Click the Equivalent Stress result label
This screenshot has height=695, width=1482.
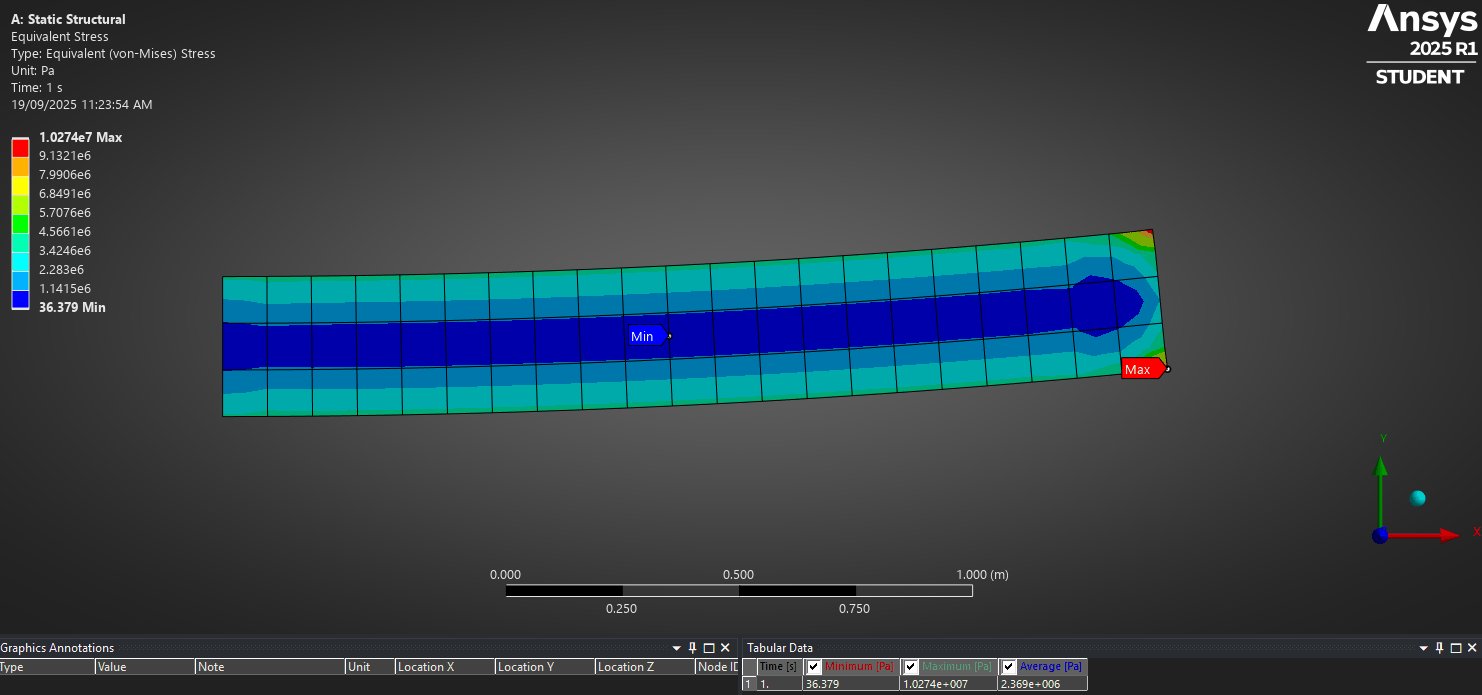(60, 36)
